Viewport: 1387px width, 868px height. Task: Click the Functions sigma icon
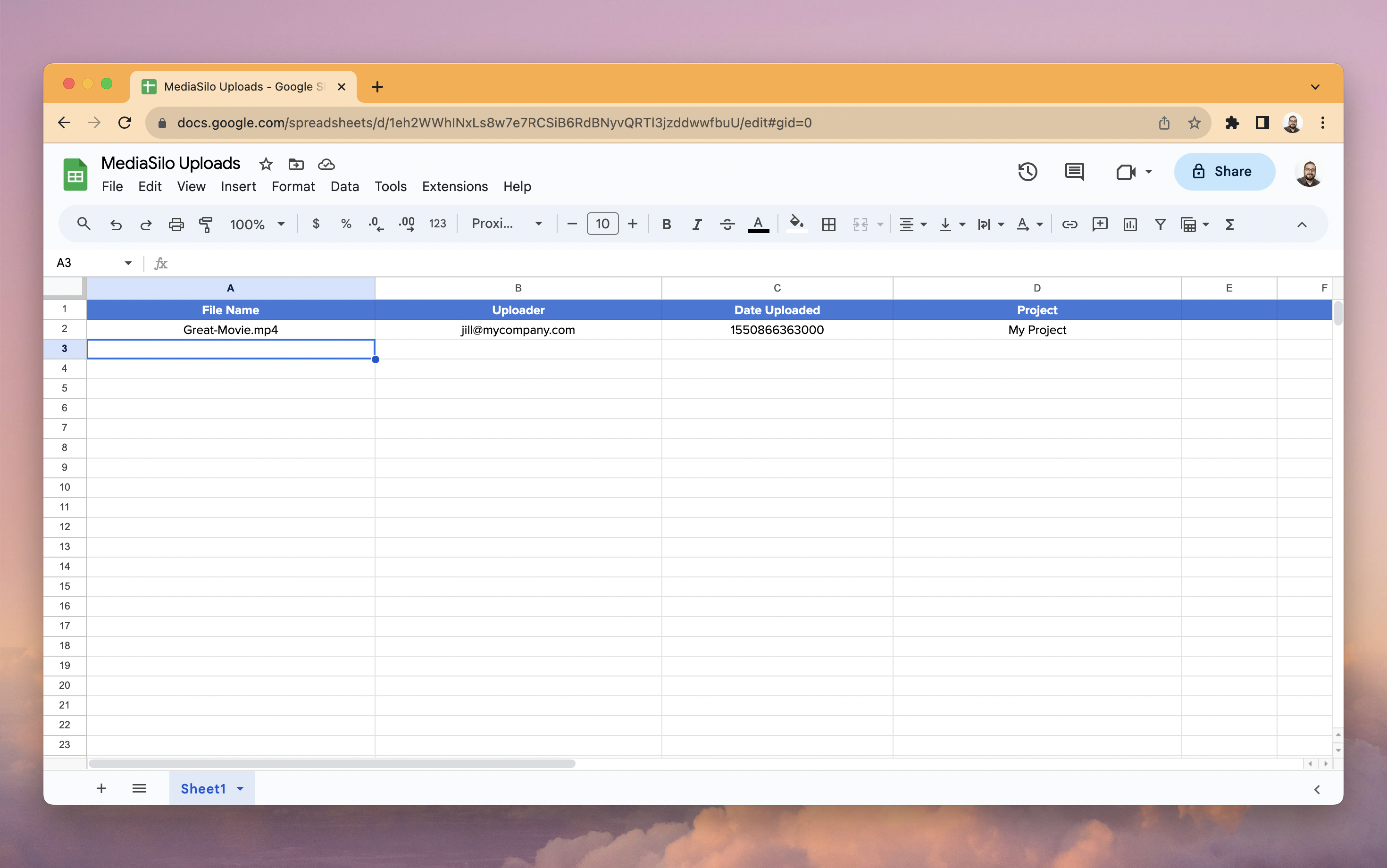coord(1230,225)
